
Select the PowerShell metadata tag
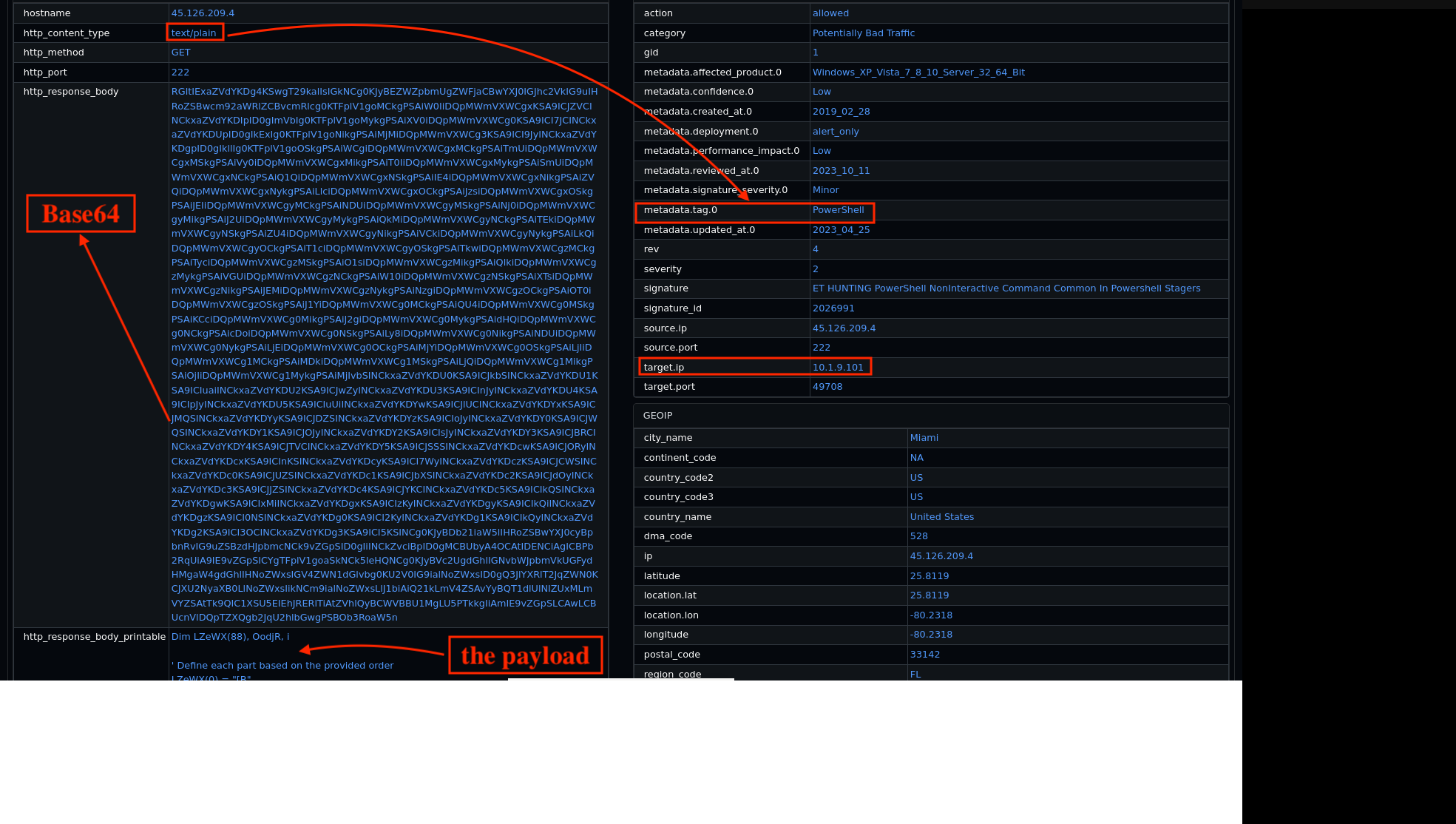[x=837, y=210]
